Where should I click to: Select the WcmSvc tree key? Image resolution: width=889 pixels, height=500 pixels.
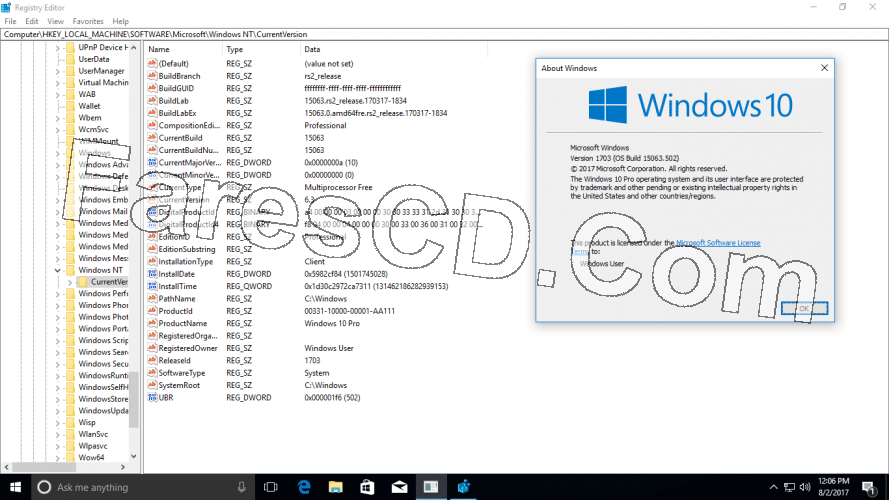coord(93,129)
